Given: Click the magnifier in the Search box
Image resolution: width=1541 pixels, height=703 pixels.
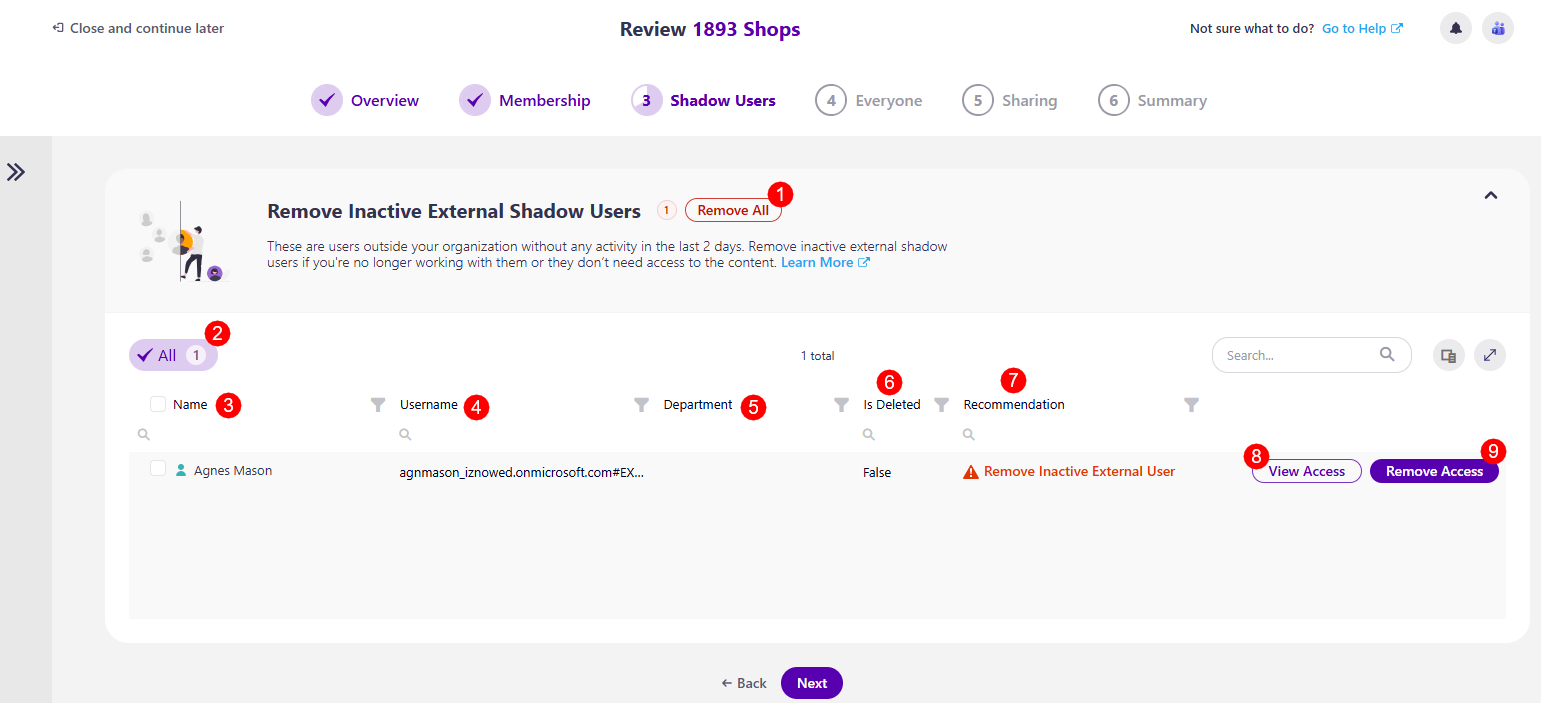Looking at the screenshot, I should [1387, 354].
